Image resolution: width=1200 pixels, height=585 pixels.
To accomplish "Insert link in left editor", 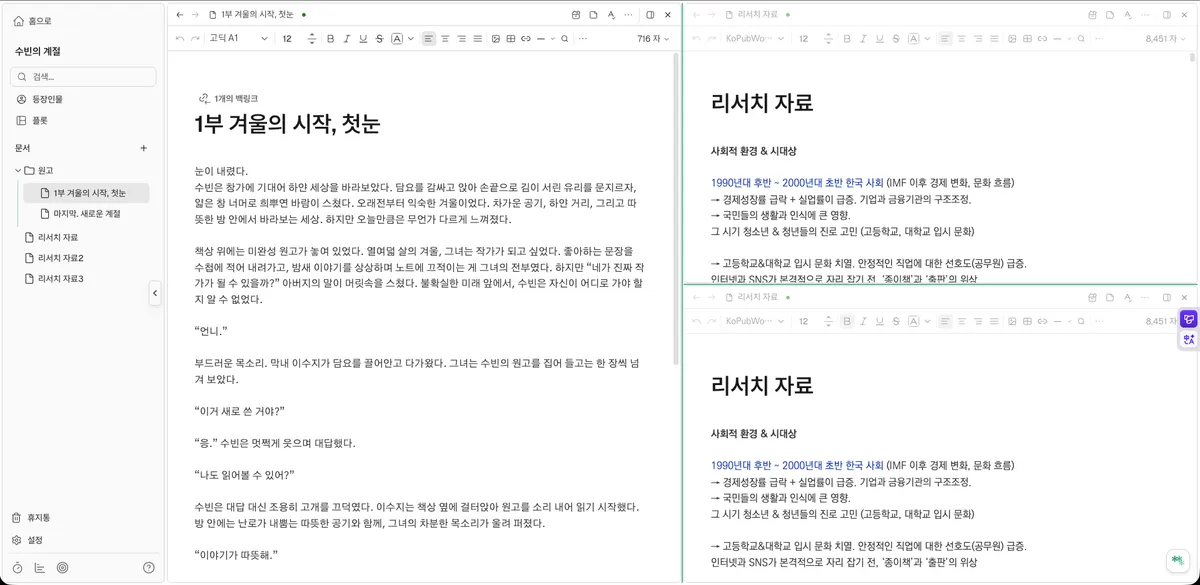I will [x=526, y=39].
